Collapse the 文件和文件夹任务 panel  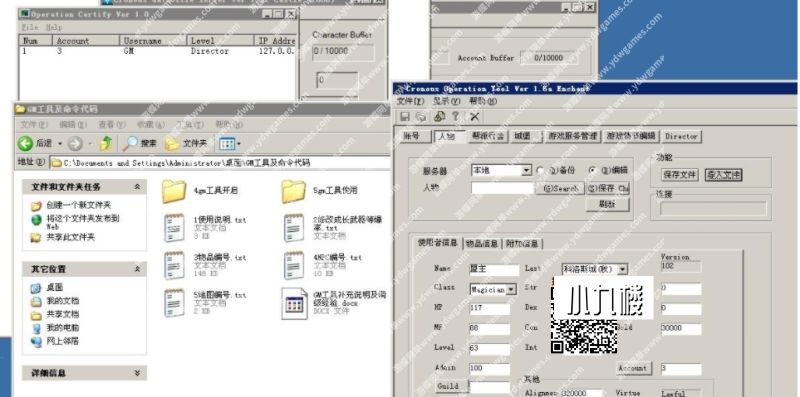pyautogui.click(x=137, y=187)
